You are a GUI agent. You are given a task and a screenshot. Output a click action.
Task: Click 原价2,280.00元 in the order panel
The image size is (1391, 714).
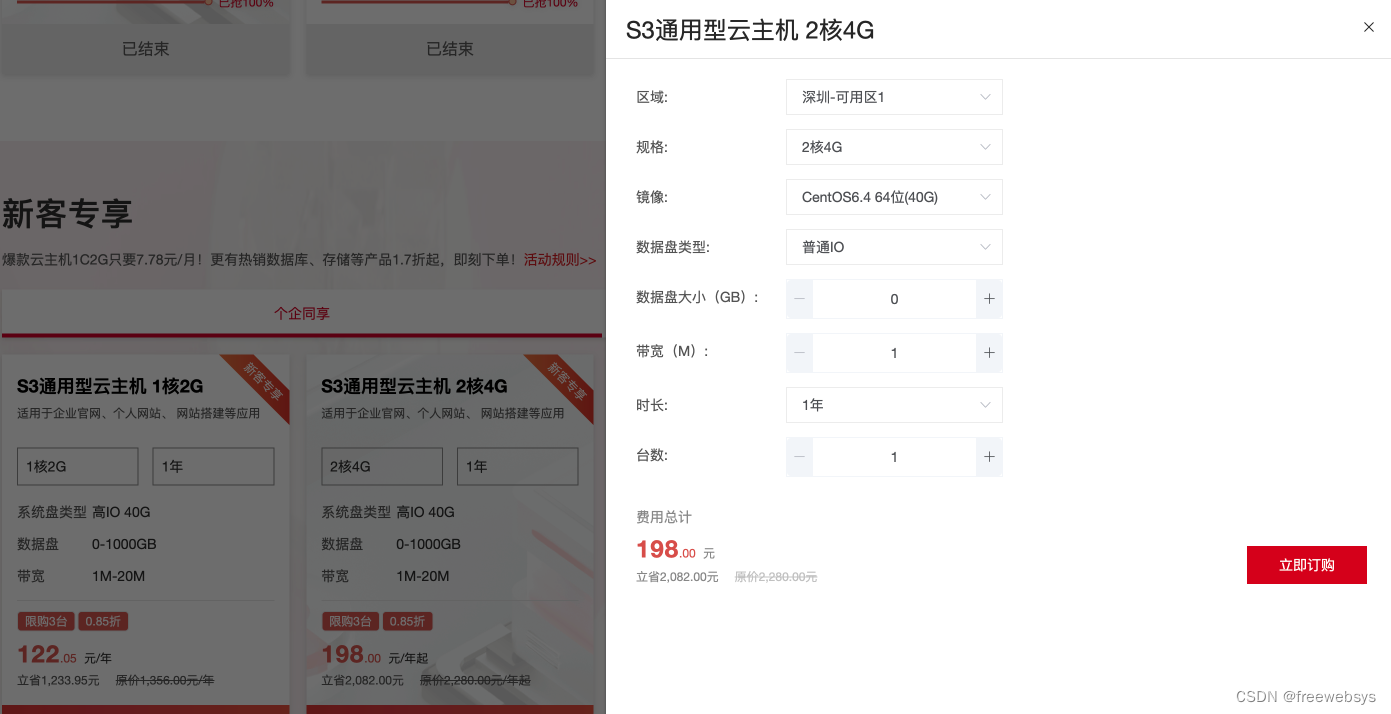(x=776, y=577)
